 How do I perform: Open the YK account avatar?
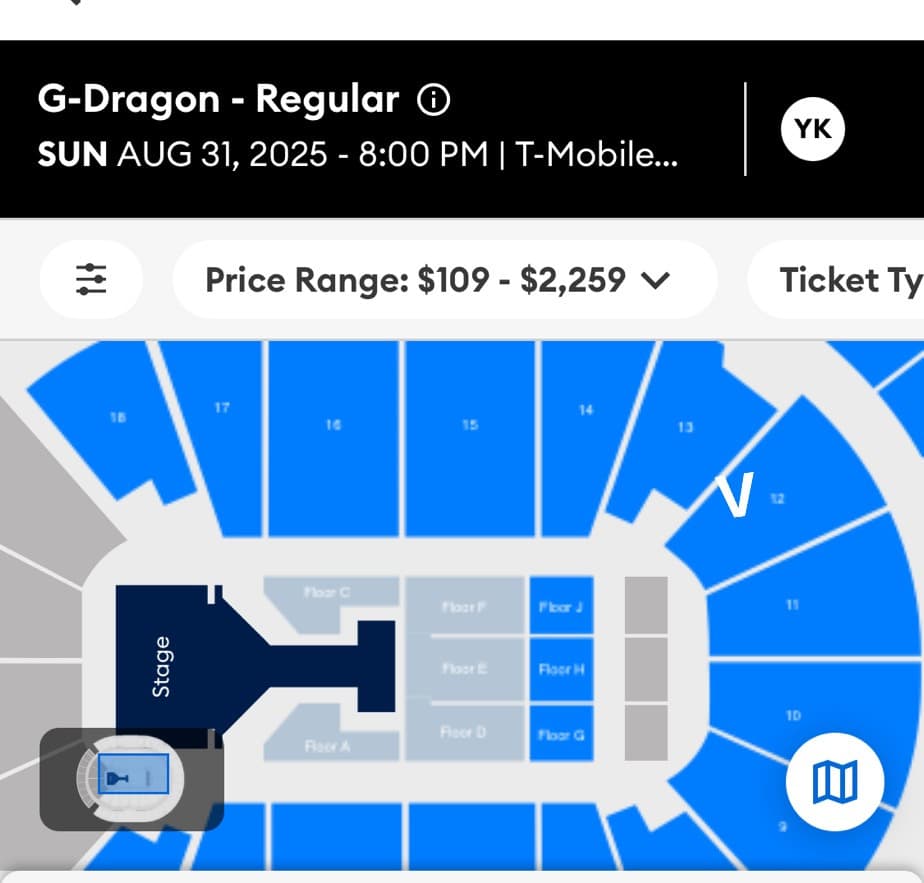pyautogui.click(x=813, y=129)
